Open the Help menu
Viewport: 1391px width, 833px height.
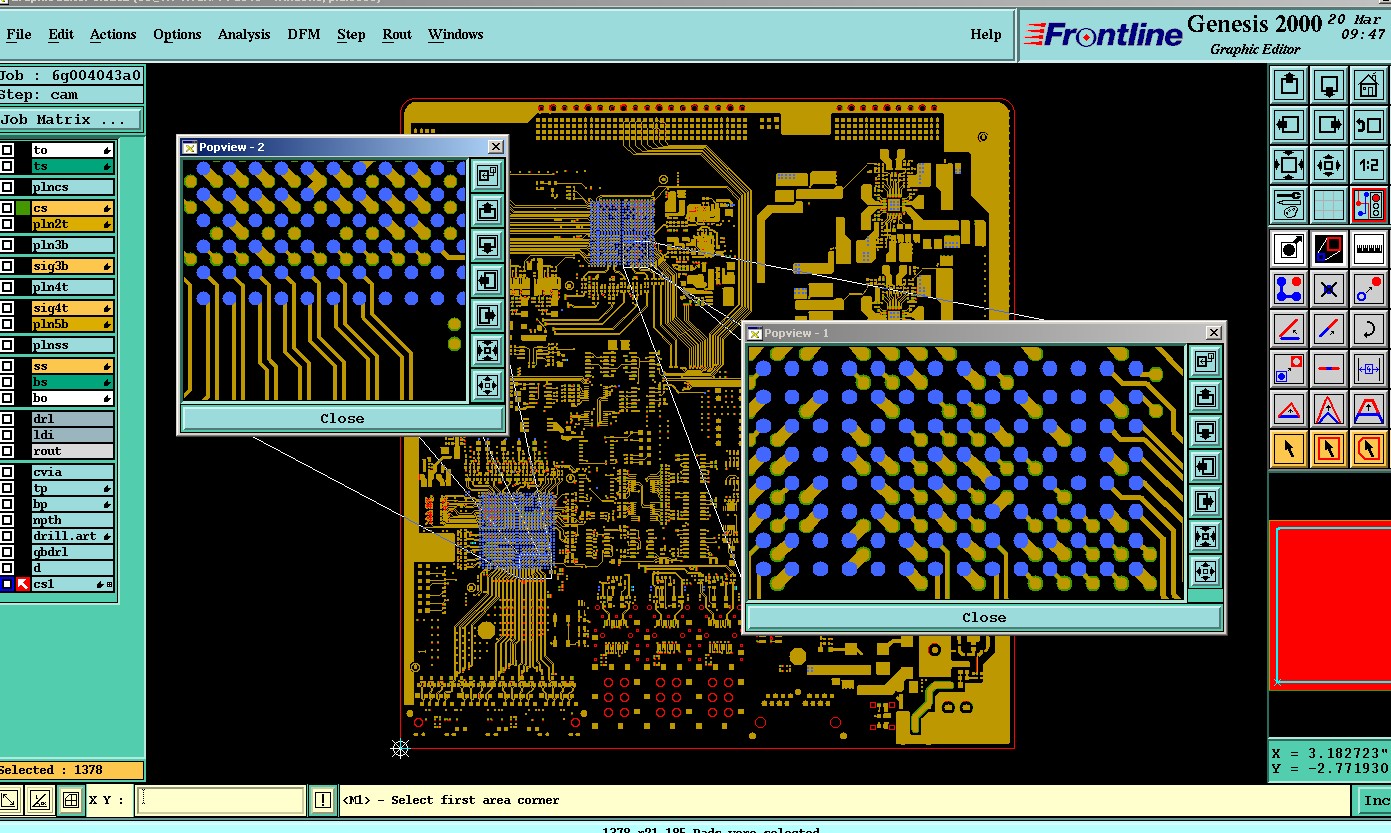[x=985, y=34]
